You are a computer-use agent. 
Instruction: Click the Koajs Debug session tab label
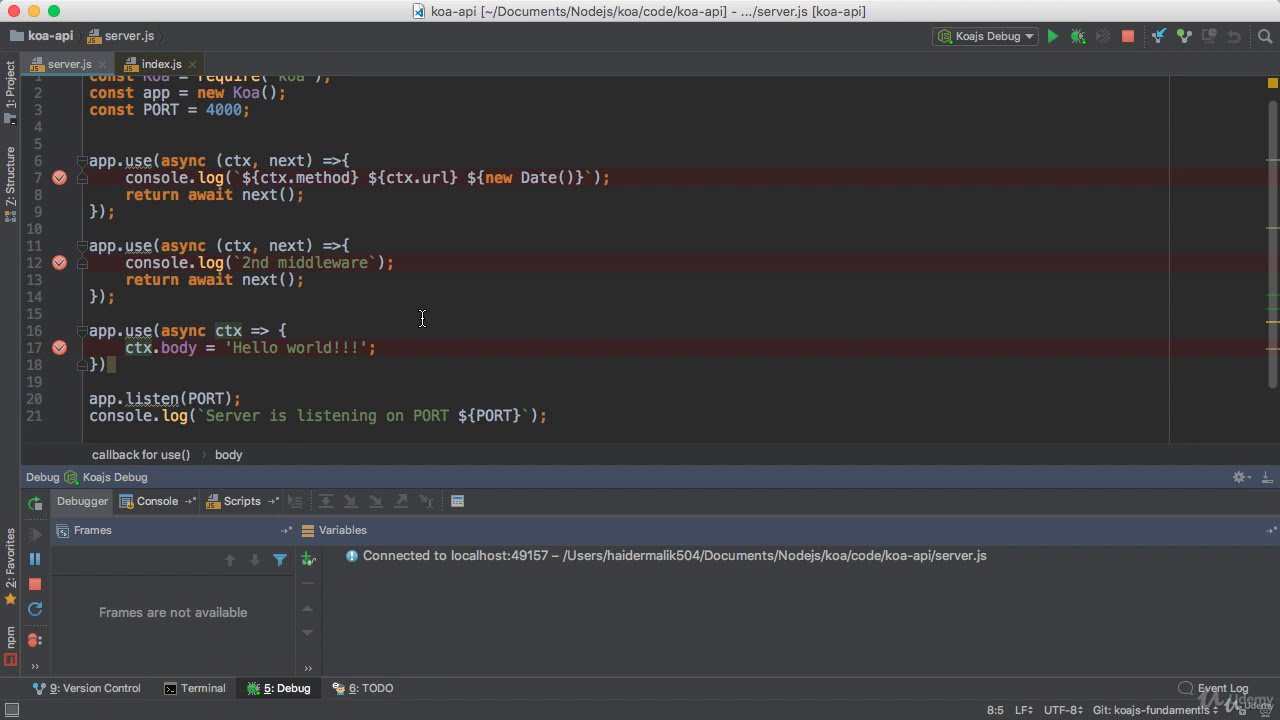(106, 478)
